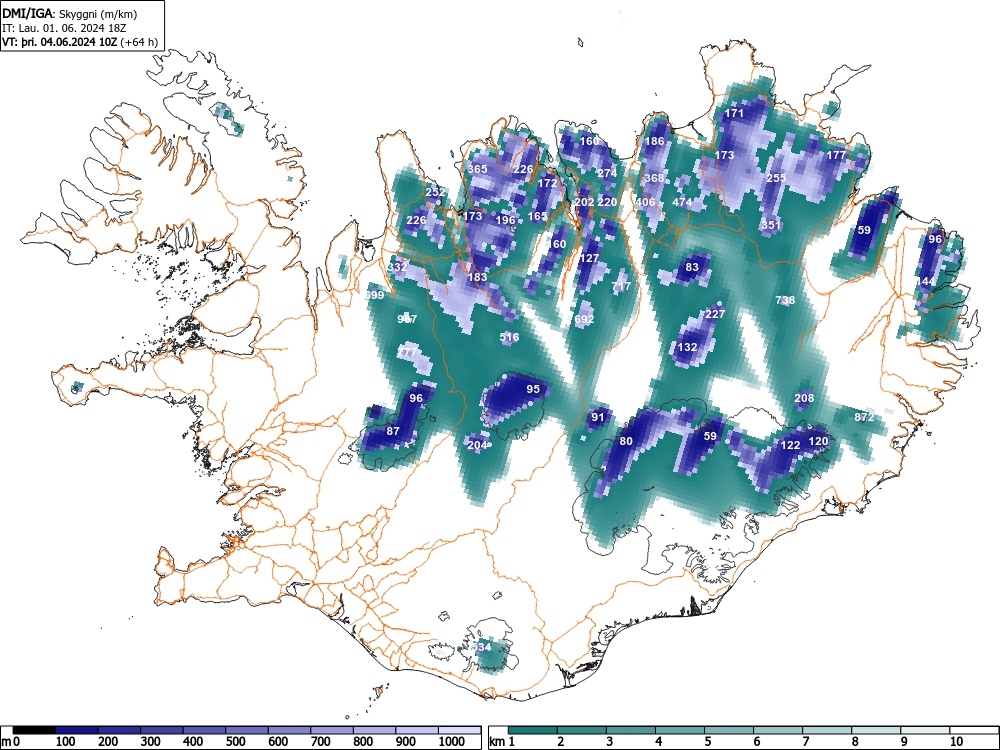Pick the 144 value in the east
Screen dimensions: 1000x750
pos(925,281)
